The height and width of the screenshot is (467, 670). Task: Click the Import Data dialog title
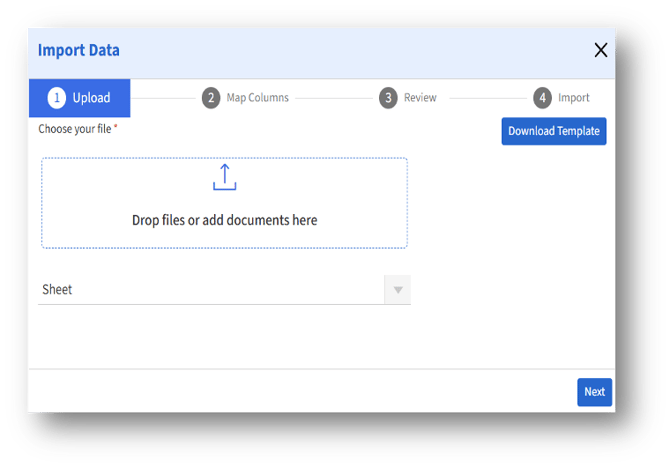79,50
